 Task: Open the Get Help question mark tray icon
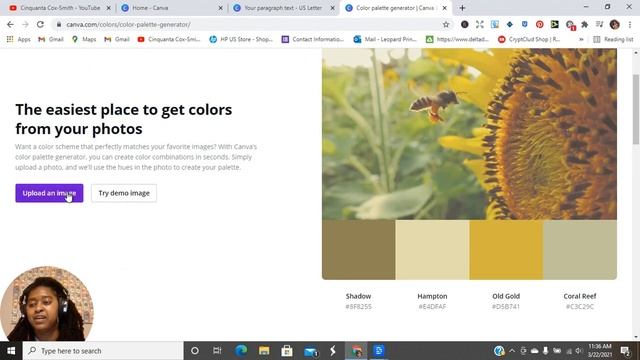tap(499, 351)
